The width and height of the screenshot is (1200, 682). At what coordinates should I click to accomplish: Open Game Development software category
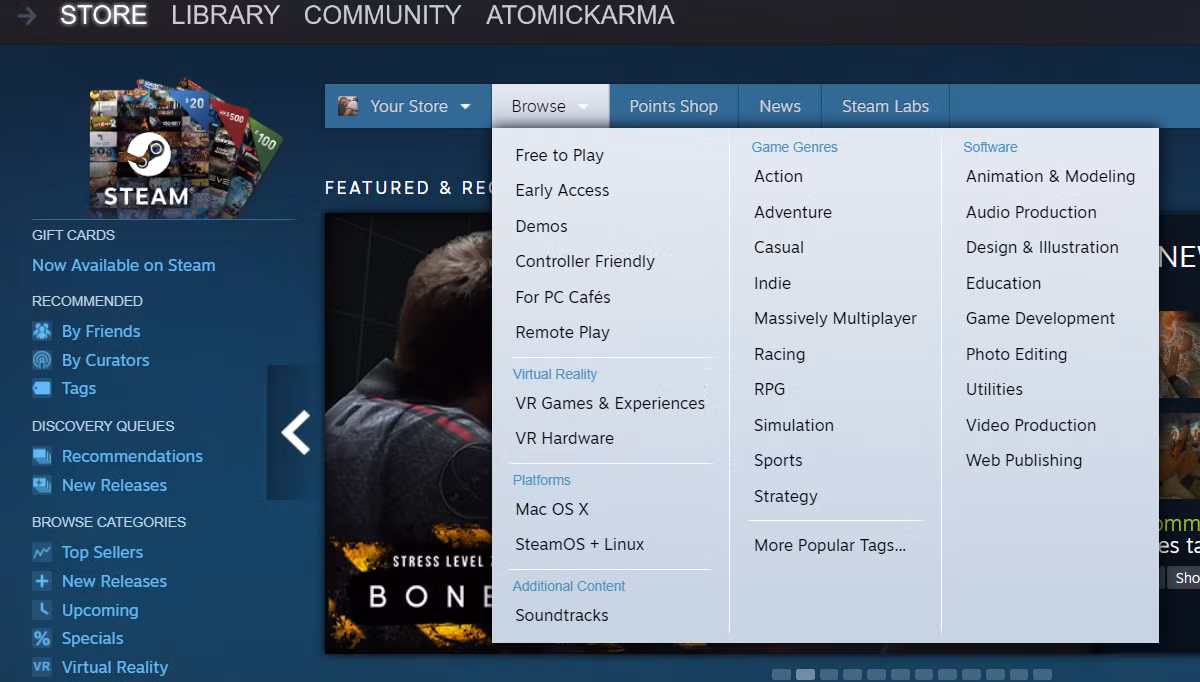(1040, 318)
